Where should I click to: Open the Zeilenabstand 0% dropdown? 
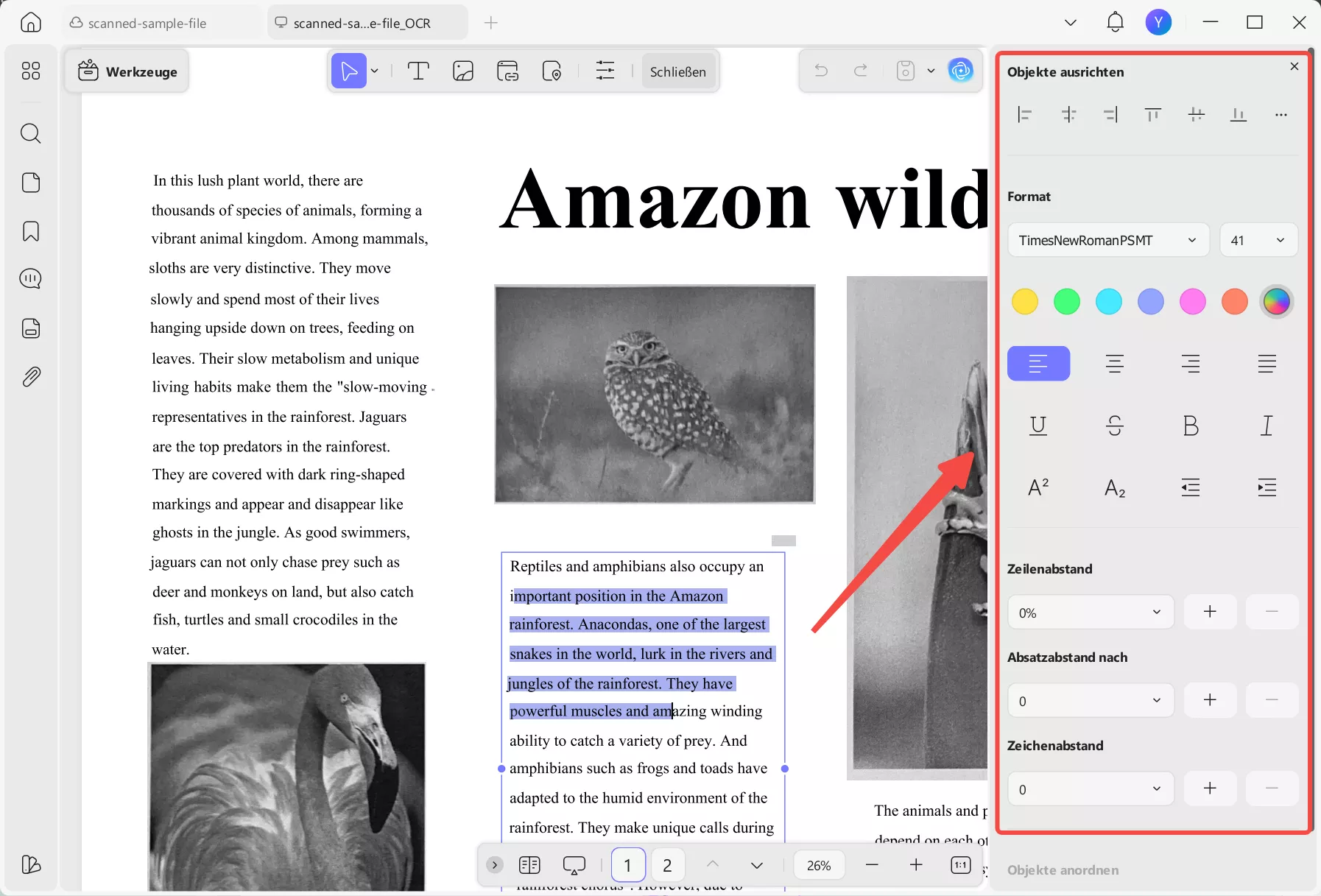coord(1091,613)
